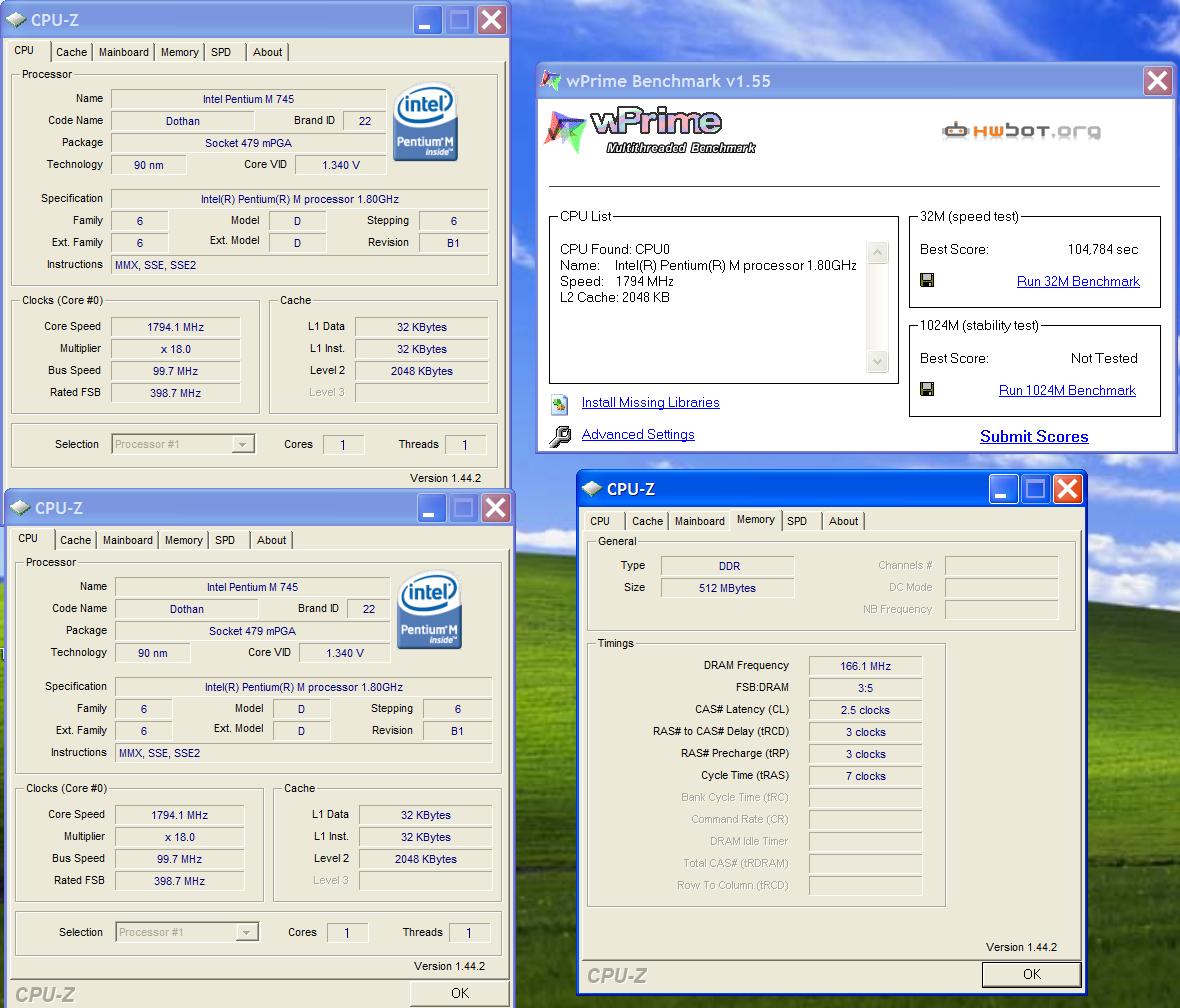Click the wPrime title bar icon

[551, 80]
